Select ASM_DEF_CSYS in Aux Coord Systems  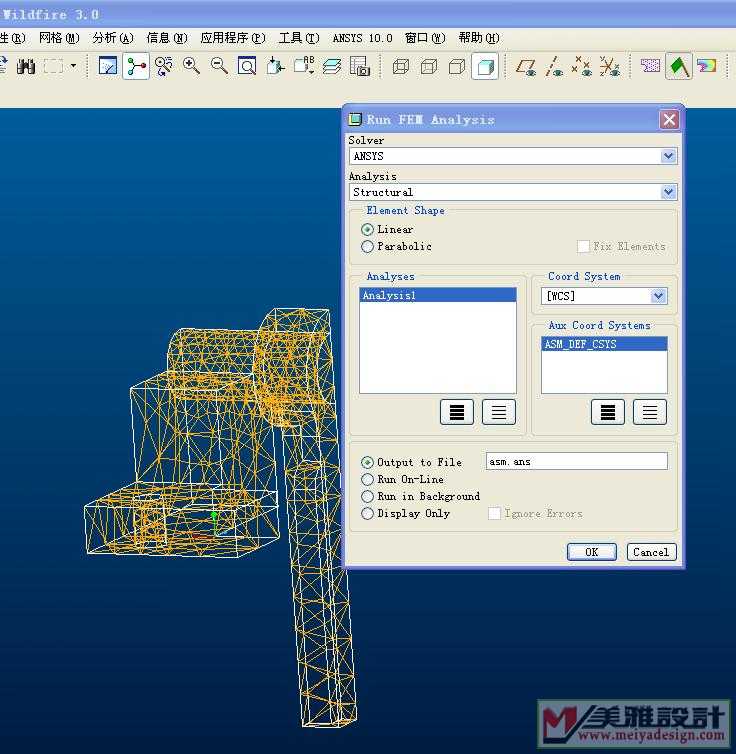604,344
